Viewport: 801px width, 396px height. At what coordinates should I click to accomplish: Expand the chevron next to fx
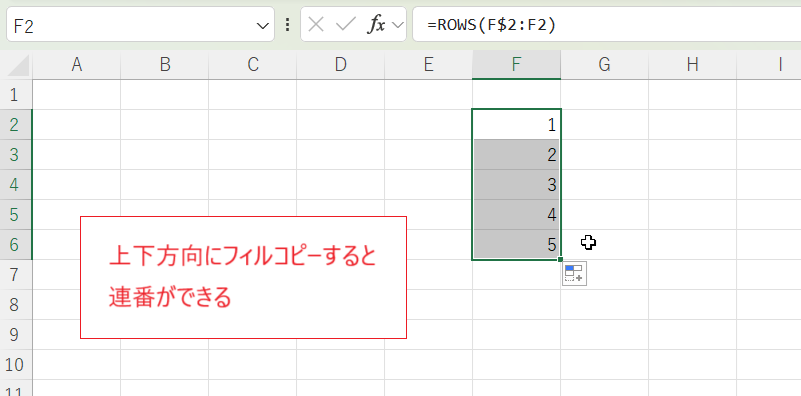pos(397,25)
